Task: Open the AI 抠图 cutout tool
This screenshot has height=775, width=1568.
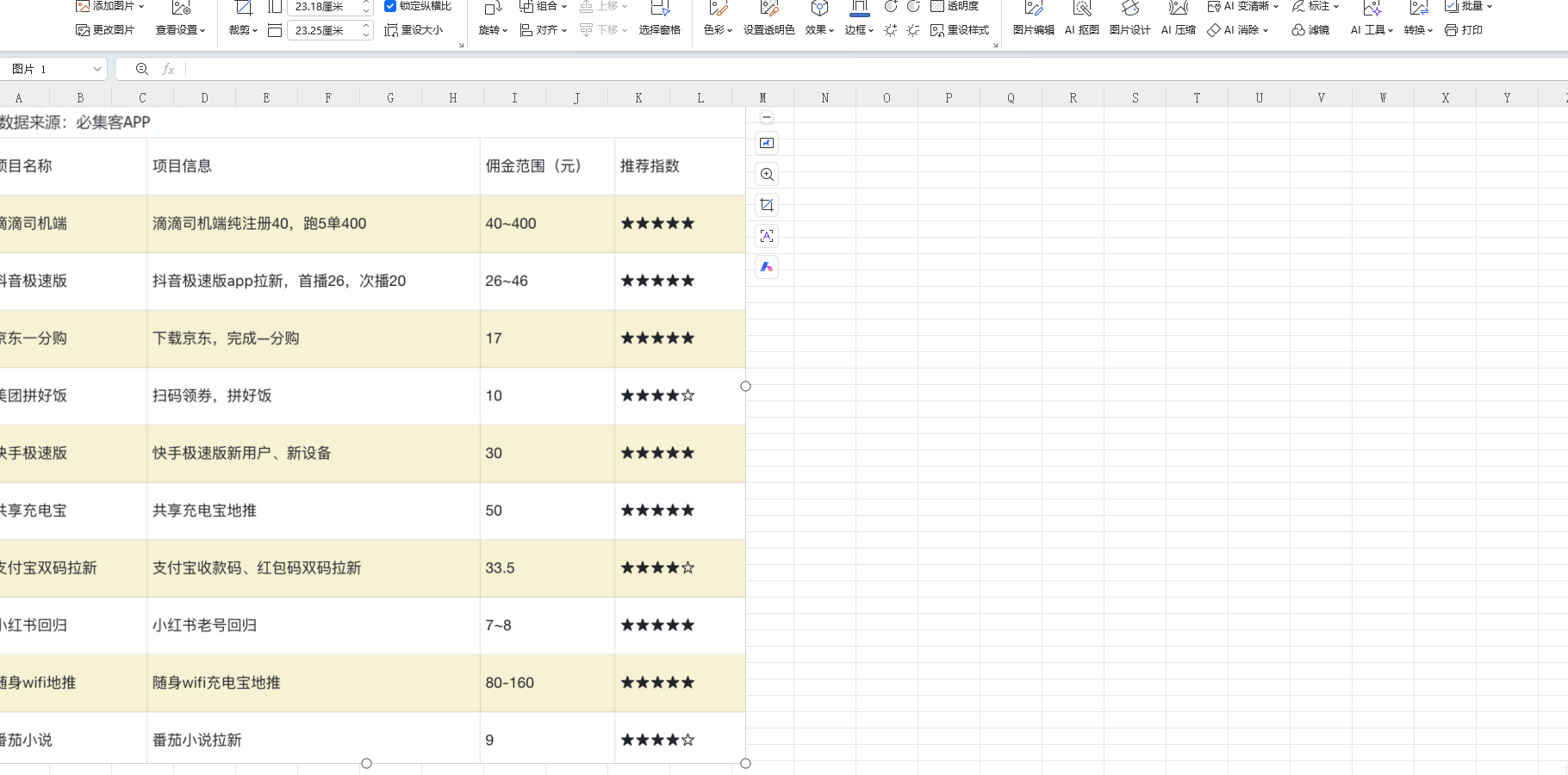Action: tap(1082, 17)
